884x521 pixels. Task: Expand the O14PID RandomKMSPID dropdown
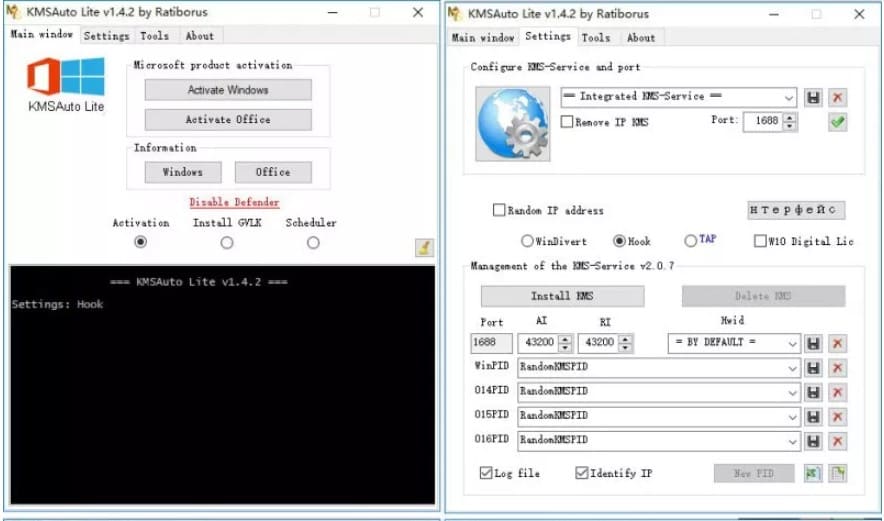(658, 392)
